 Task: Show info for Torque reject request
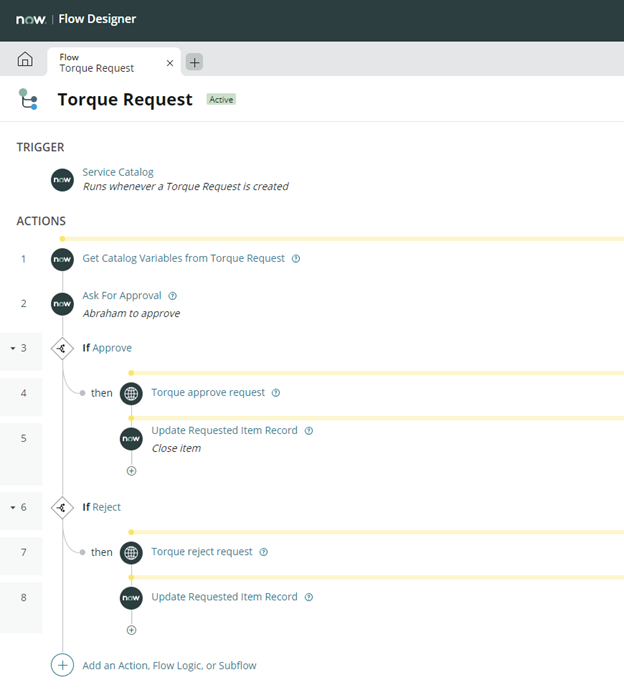pyautogui.click(x=264, y=552)
